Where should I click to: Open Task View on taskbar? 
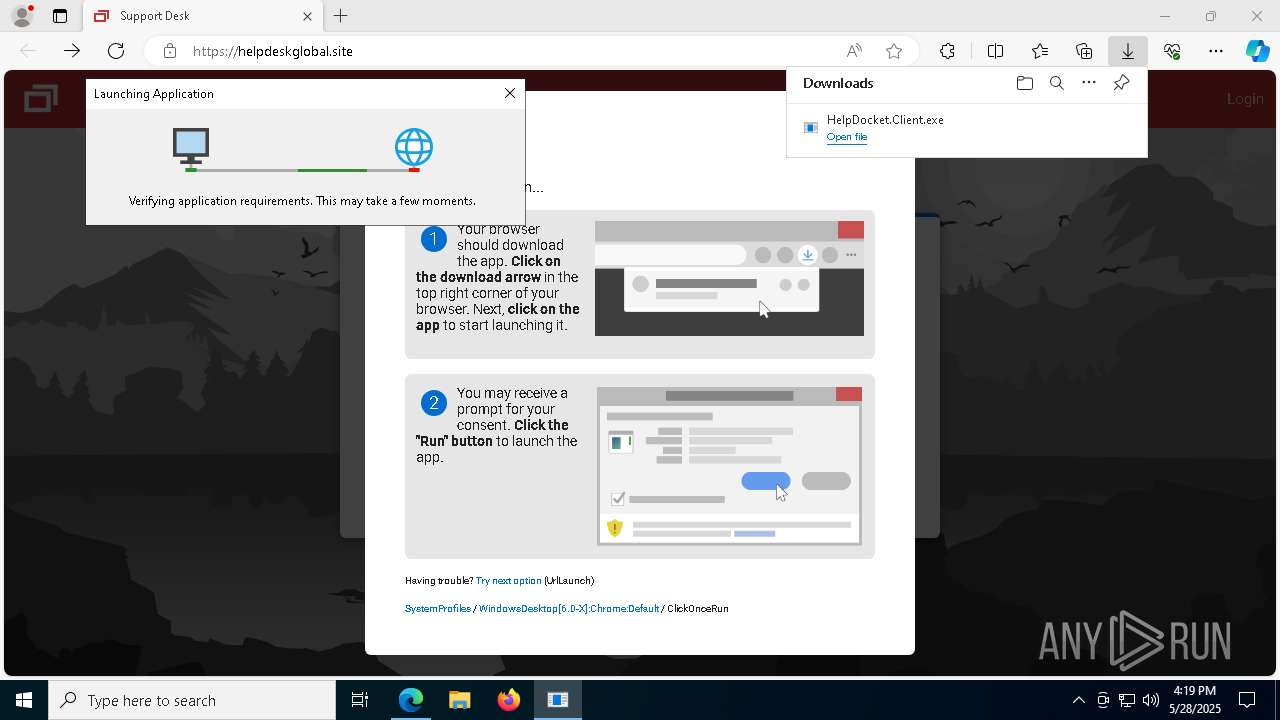[x=360, y=700]
